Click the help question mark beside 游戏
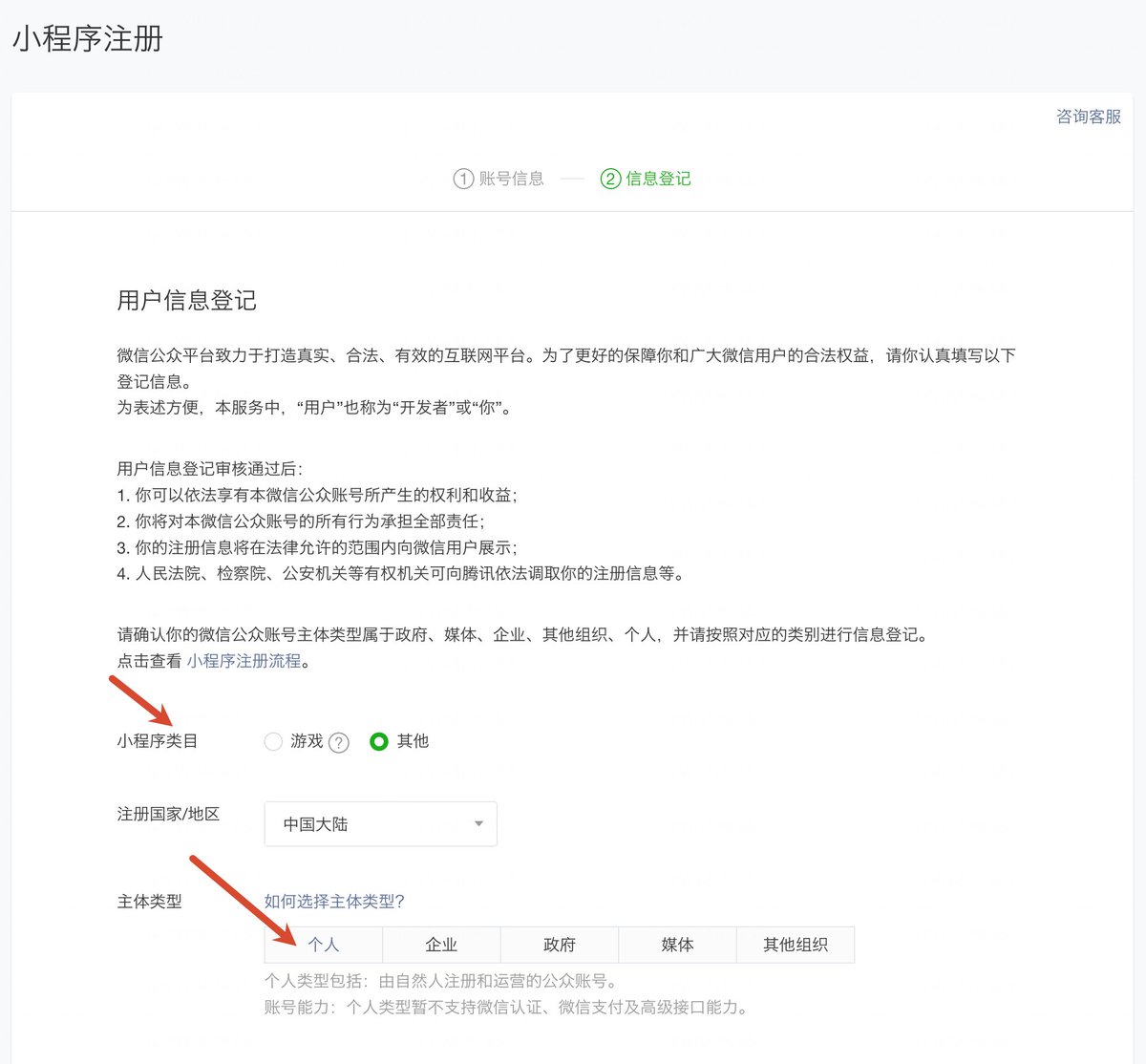 339,742
